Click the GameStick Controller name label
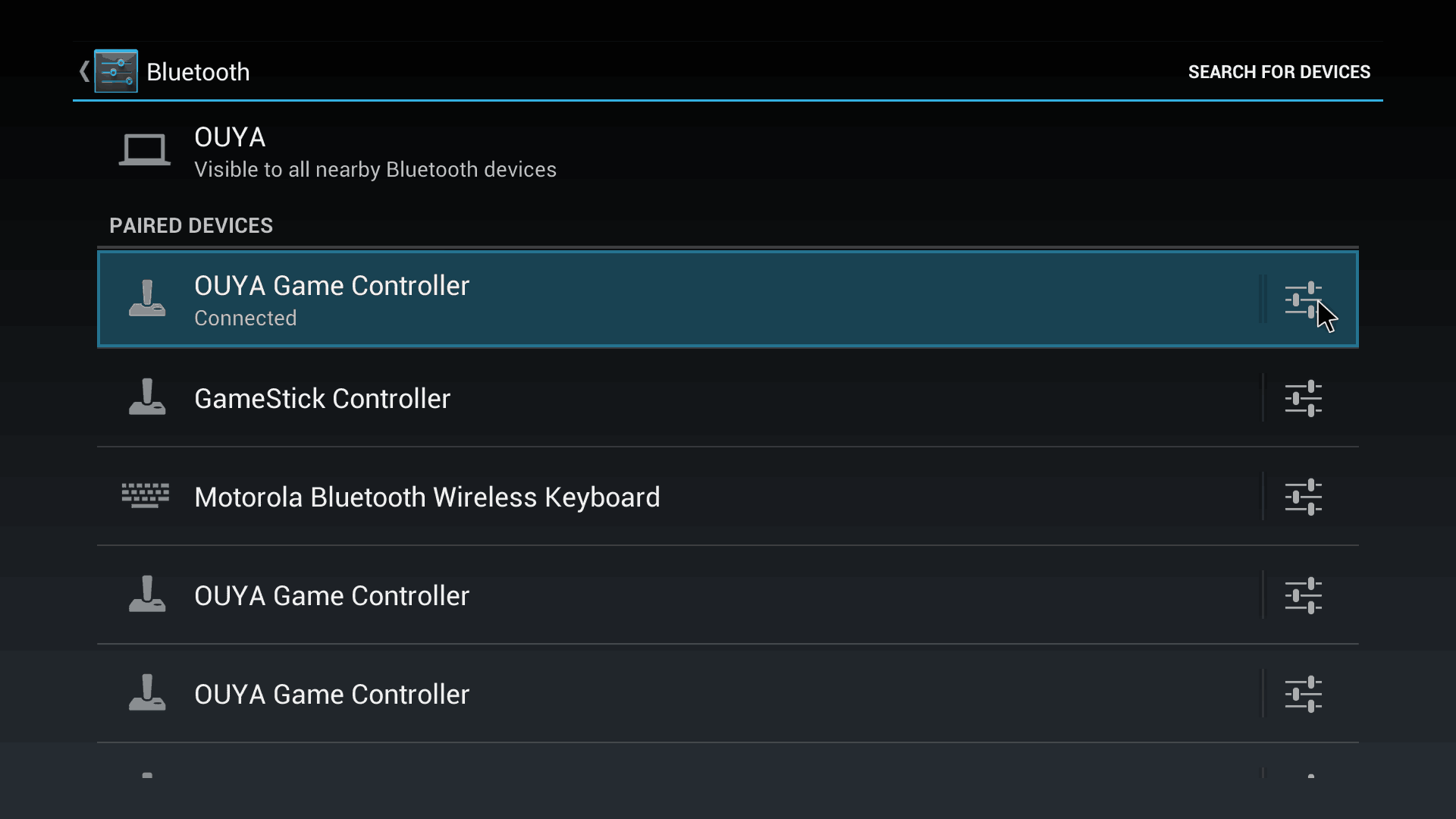Image resolution: width=1456 pixels, height=819 pixels. click(322, 399)
